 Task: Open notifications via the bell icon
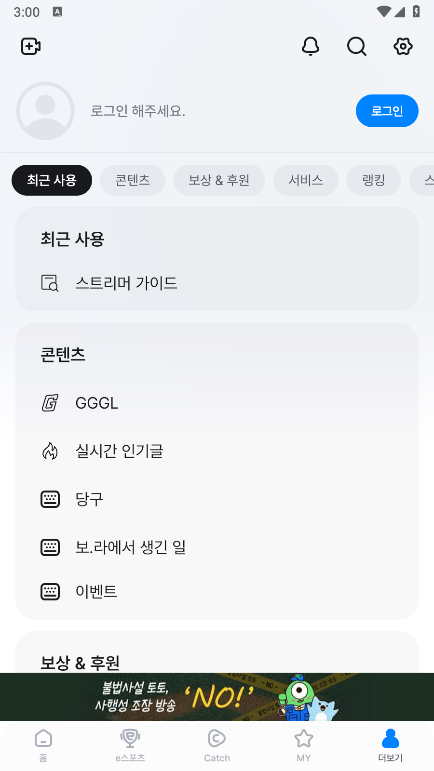(310, 47)
